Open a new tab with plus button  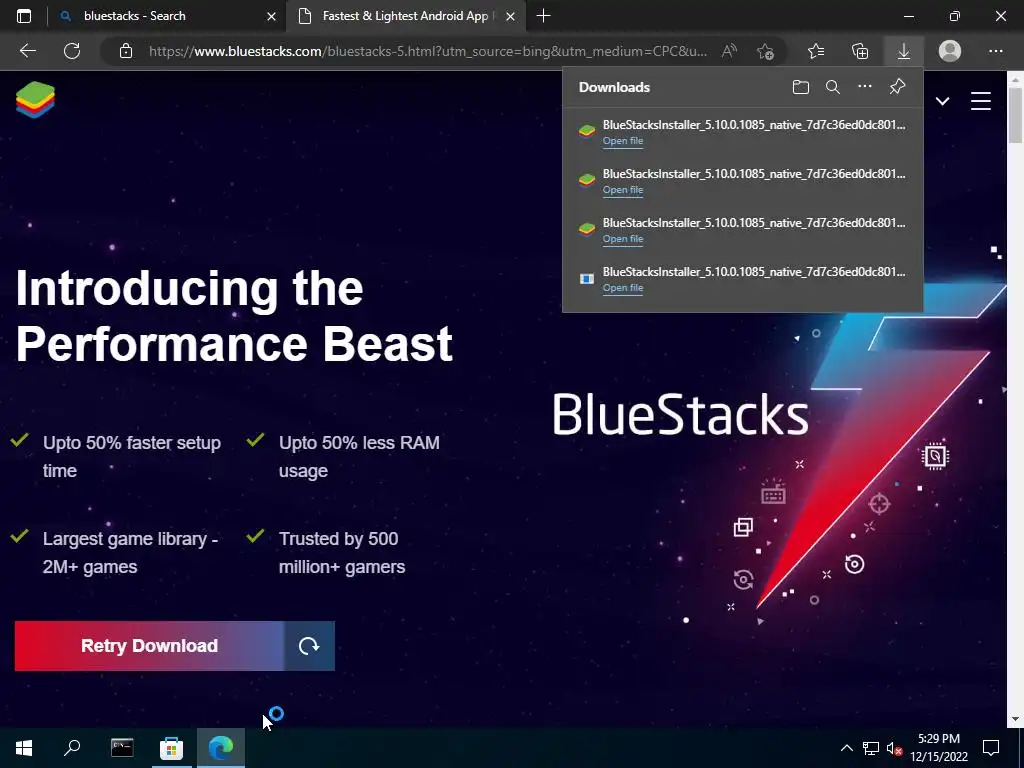click(x=543, y=16)
